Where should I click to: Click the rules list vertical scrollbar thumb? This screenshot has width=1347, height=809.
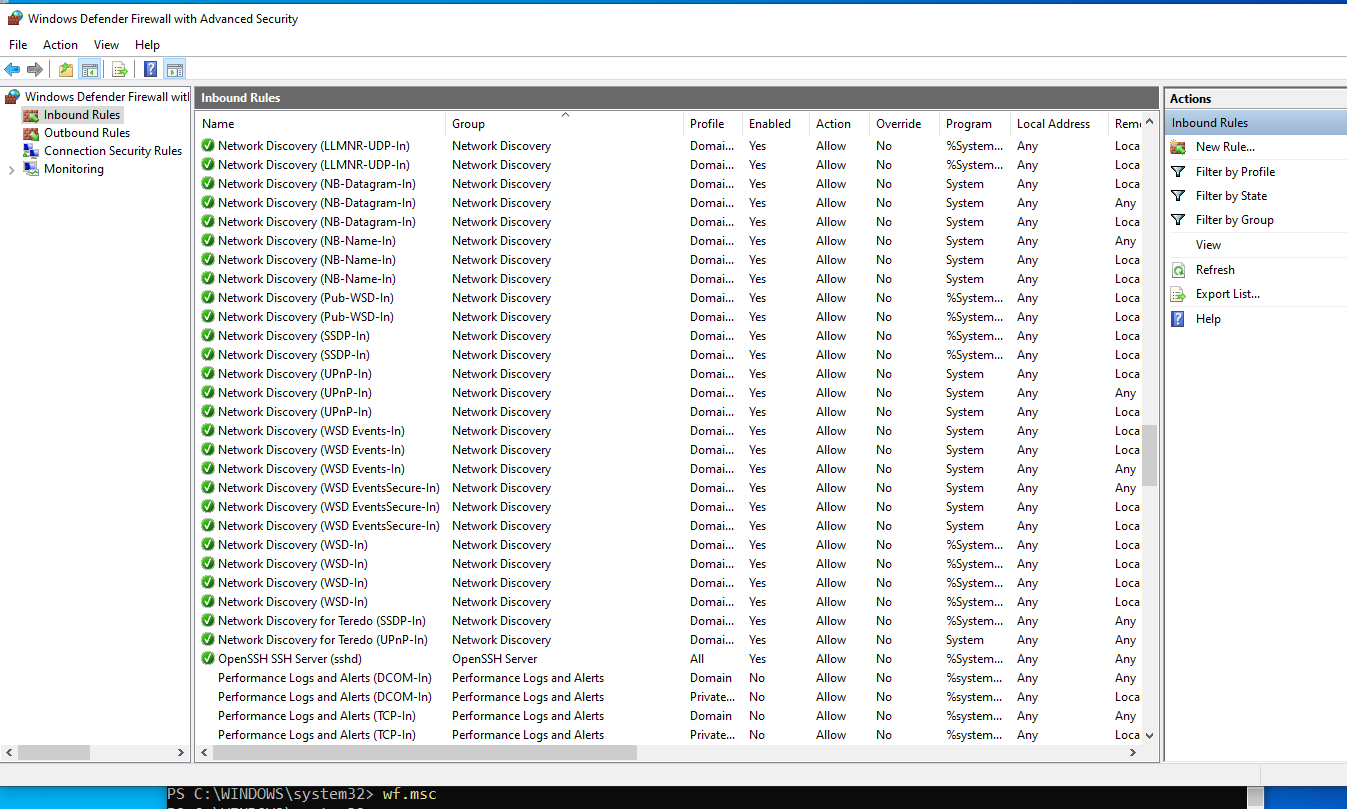click(x=1149, y=455)
